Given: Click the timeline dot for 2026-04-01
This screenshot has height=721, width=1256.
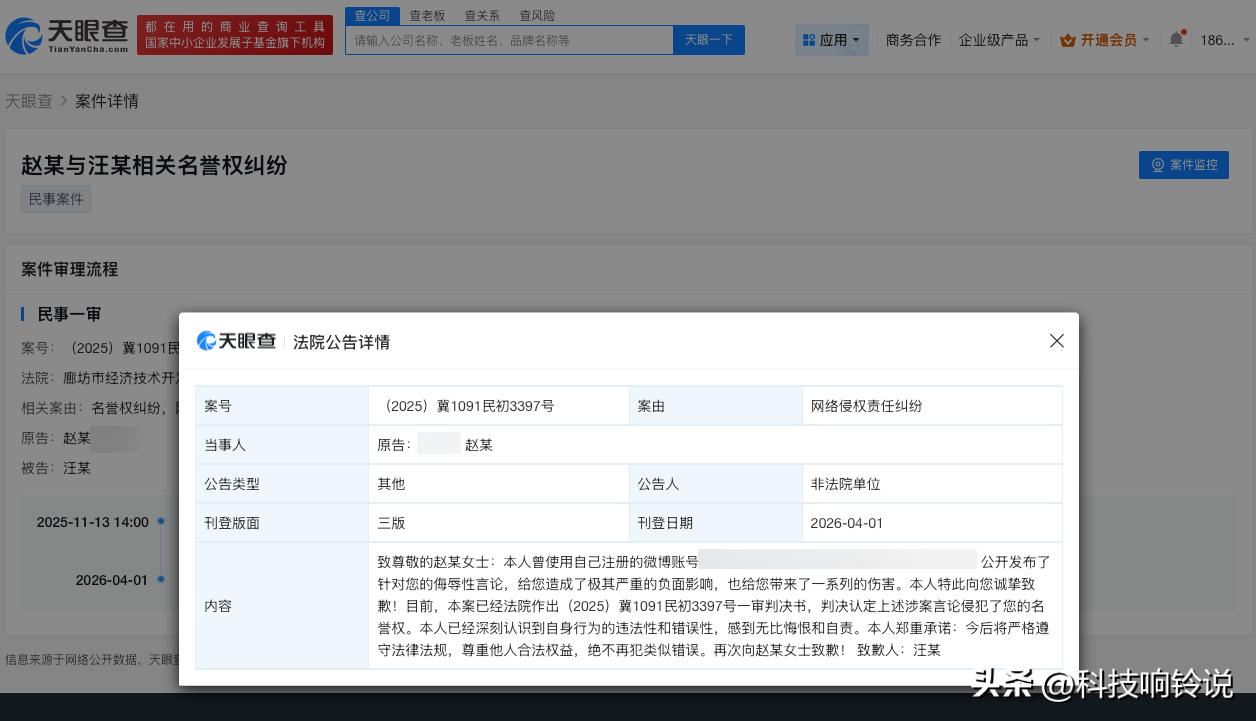Looking at the screenshot, I should point(160,580).
